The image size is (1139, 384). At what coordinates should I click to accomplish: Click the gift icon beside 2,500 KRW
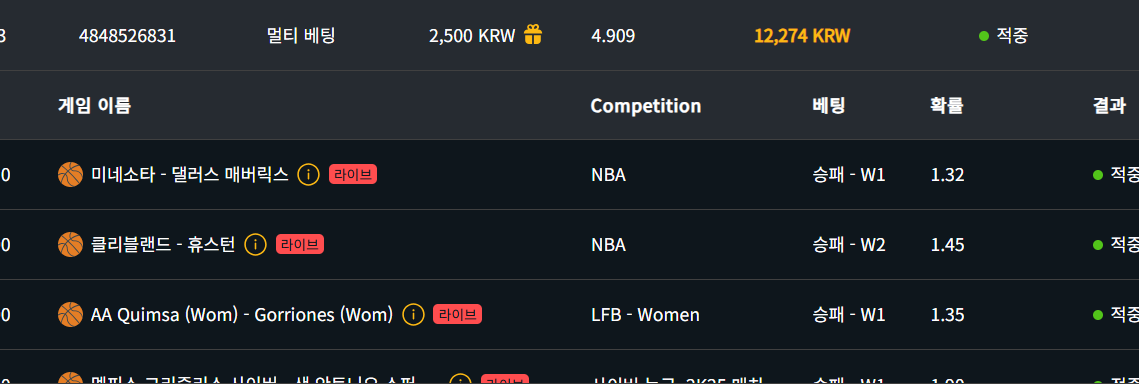tap(533, 35)
